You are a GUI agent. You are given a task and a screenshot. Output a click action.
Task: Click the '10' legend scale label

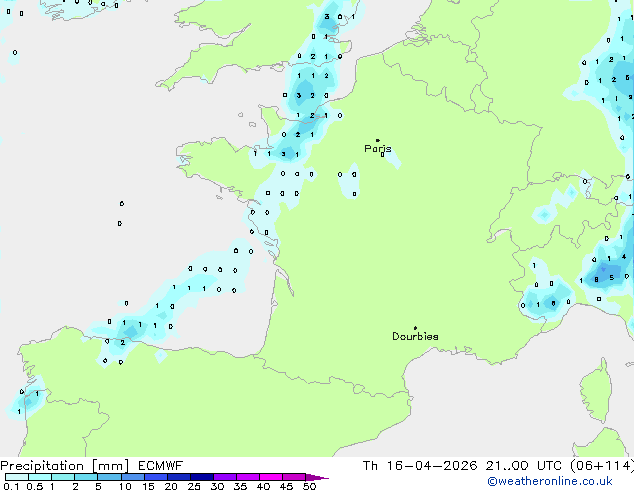(x=125, y=486)
